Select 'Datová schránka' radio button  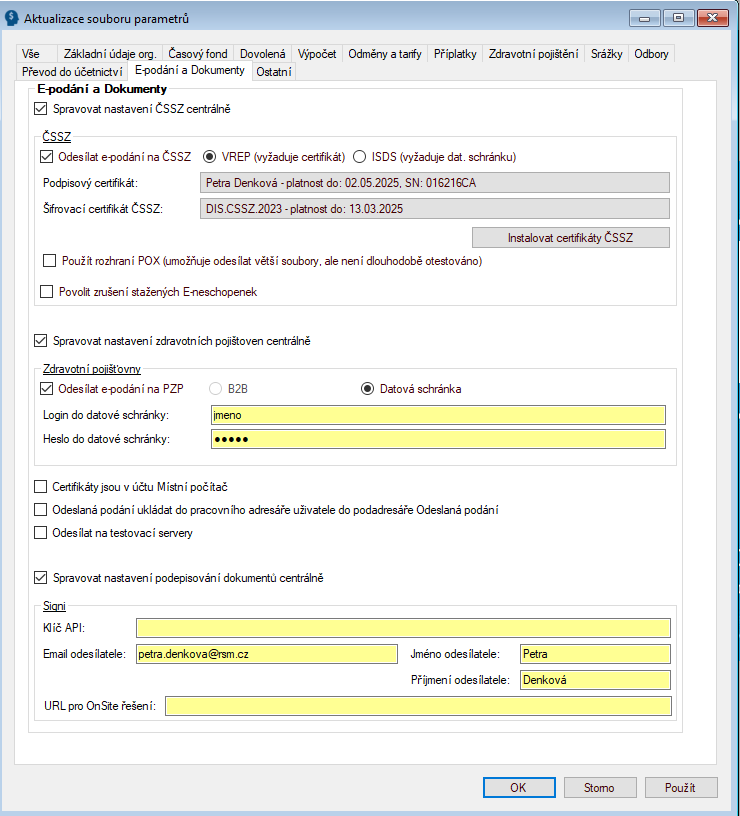pyautogui.click(x=367, y=389)
